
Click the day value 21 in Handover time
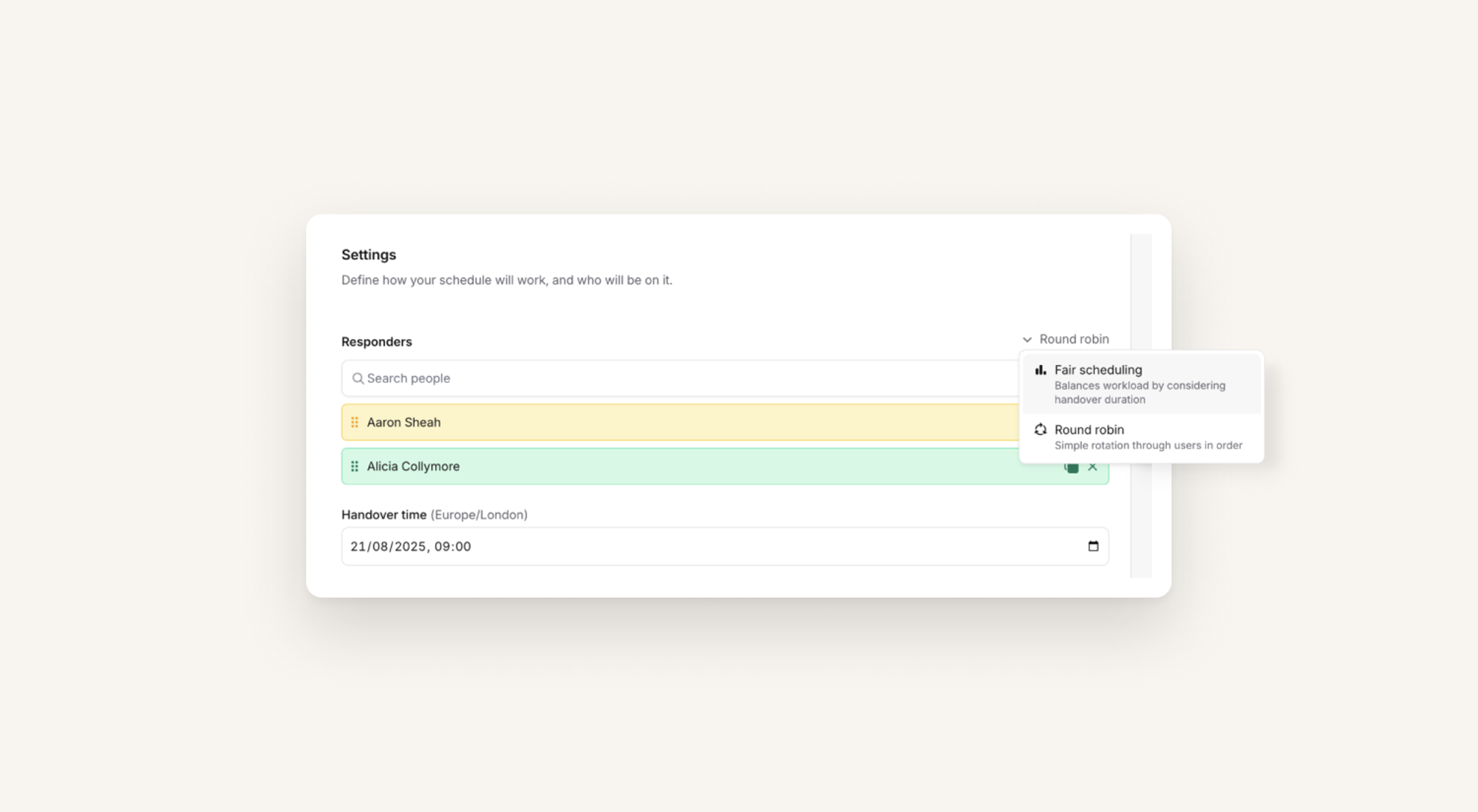(x=358, y=547)
